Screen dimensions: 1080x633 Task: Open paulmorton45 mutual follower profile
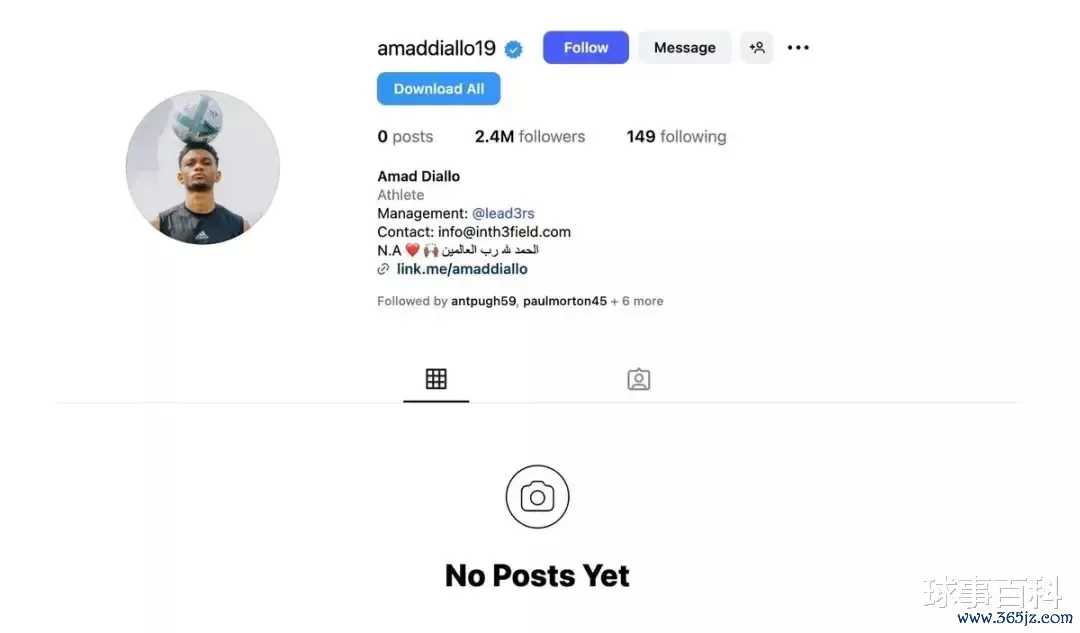(x=565, y=301)
